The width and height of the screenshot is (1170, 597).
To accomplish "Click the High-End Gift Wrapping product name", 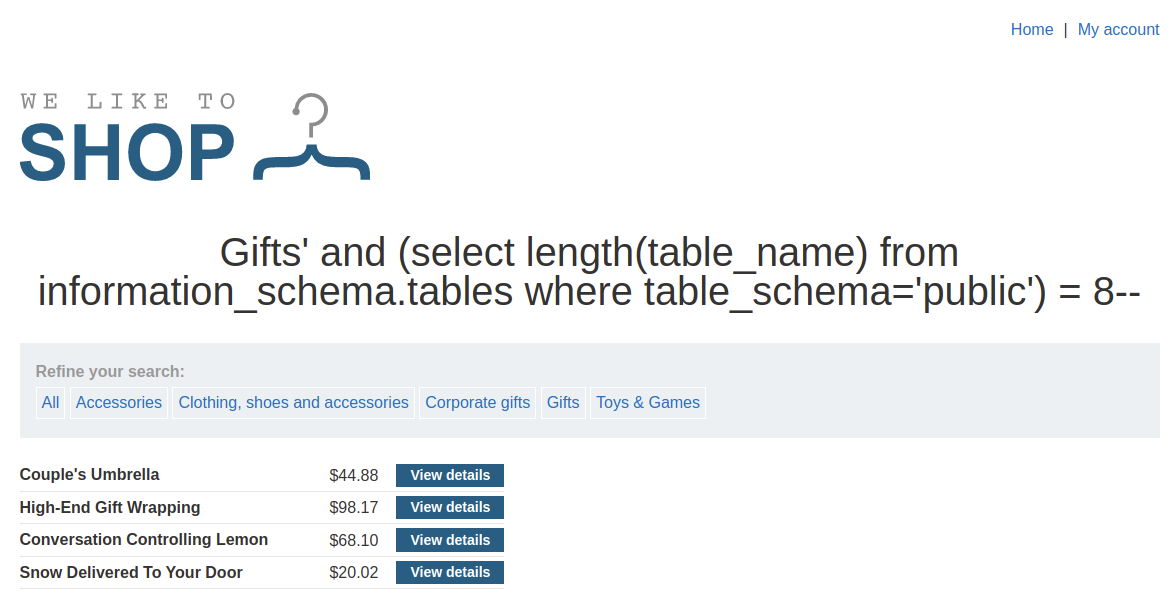I will (x=110, y=508).
